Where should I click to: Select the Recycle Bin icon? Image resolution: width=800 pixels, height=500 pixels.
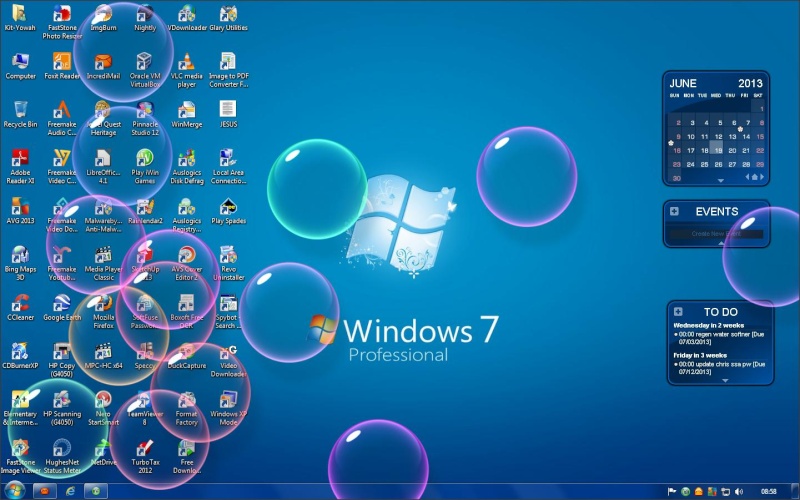pyautogui.click(x=20, y=114)
